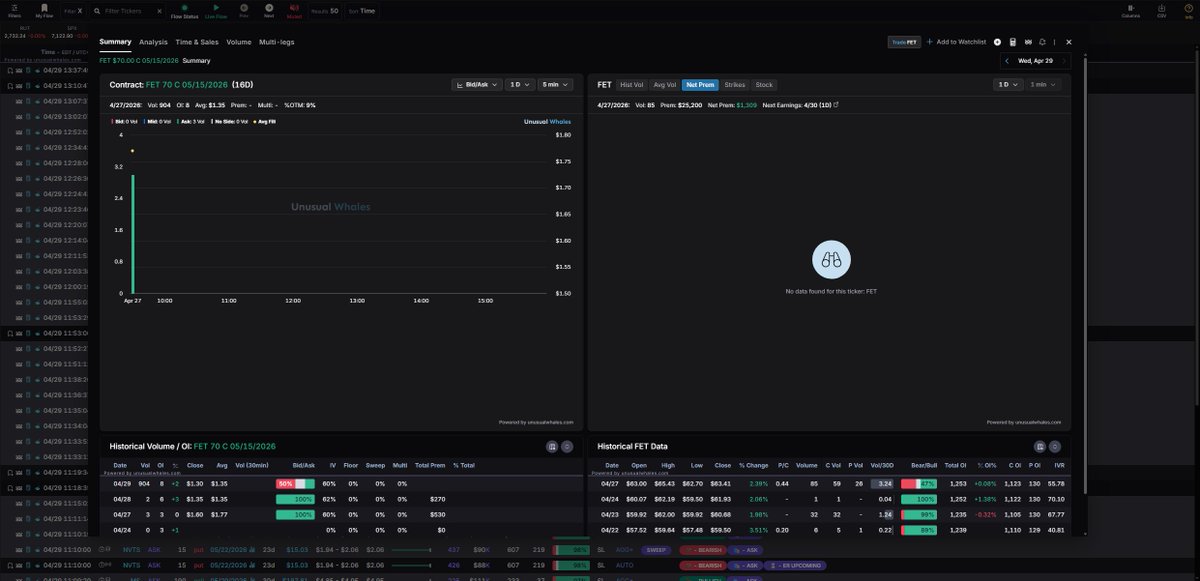The image size is (1200, 581).
Task: Open table icon in Historical FET Data header
Action: point(1040,446)
